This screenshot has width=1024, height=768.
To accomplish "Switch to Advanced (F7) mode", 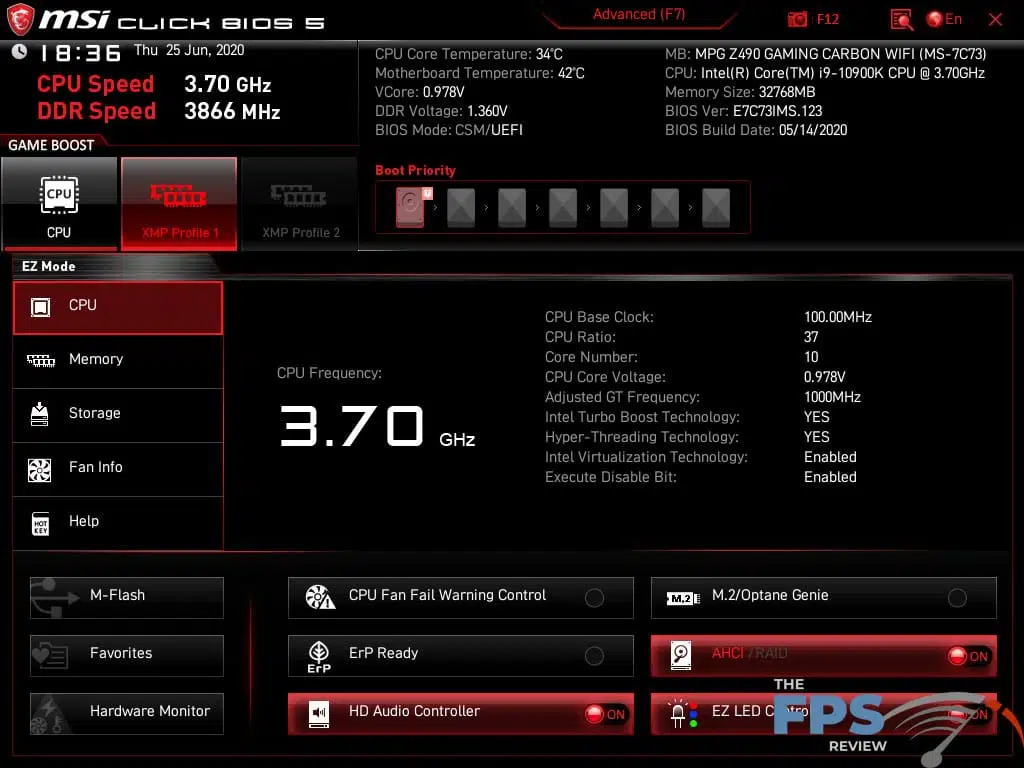I will tap(639, 14).
